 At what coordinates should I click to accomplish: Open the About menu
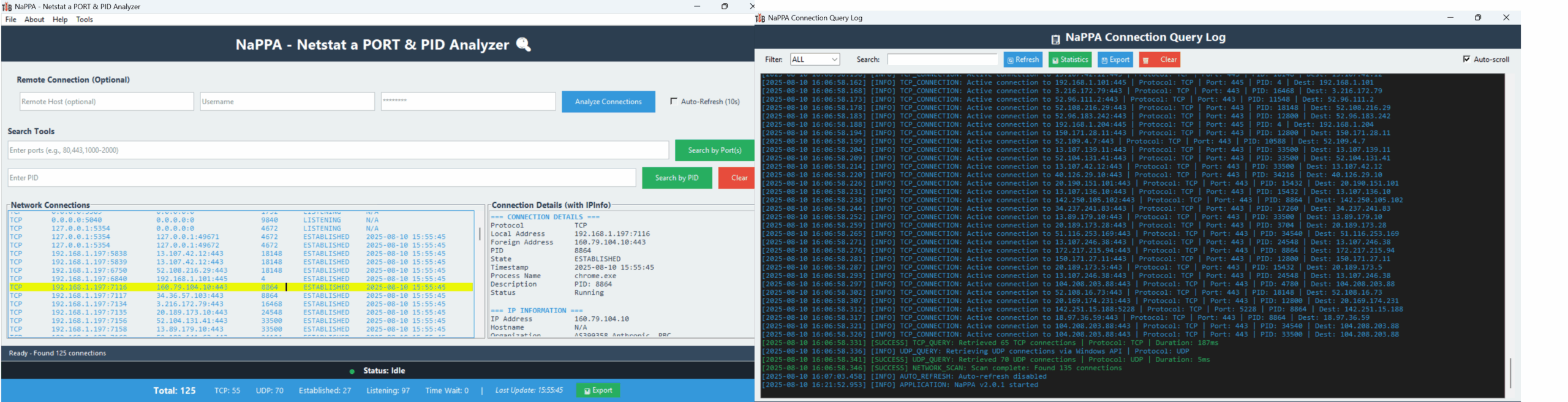pyautogui.click(x=34, y=20)
